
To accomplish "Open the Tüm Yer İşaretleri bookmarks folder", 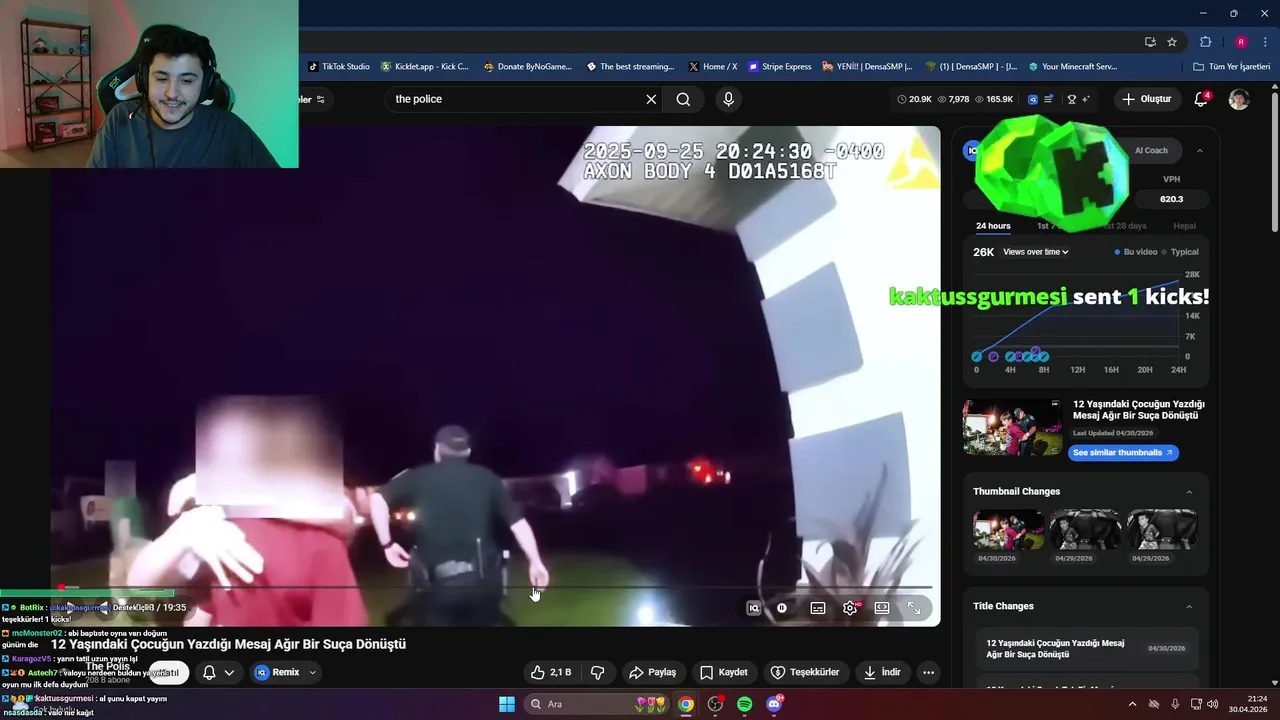I will 1232,67.
